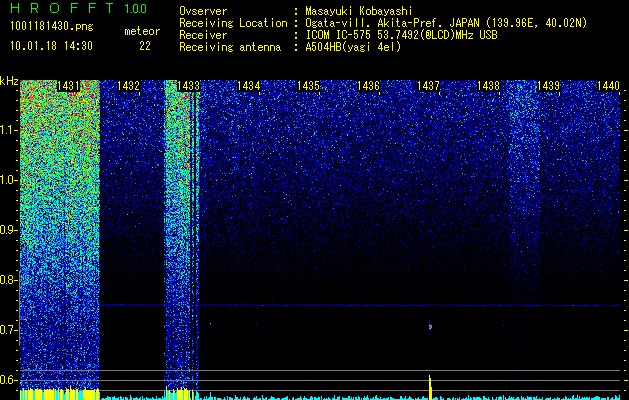
Task: Select the observer name Masayuki Kobayashi
Action: click(359, 11)
